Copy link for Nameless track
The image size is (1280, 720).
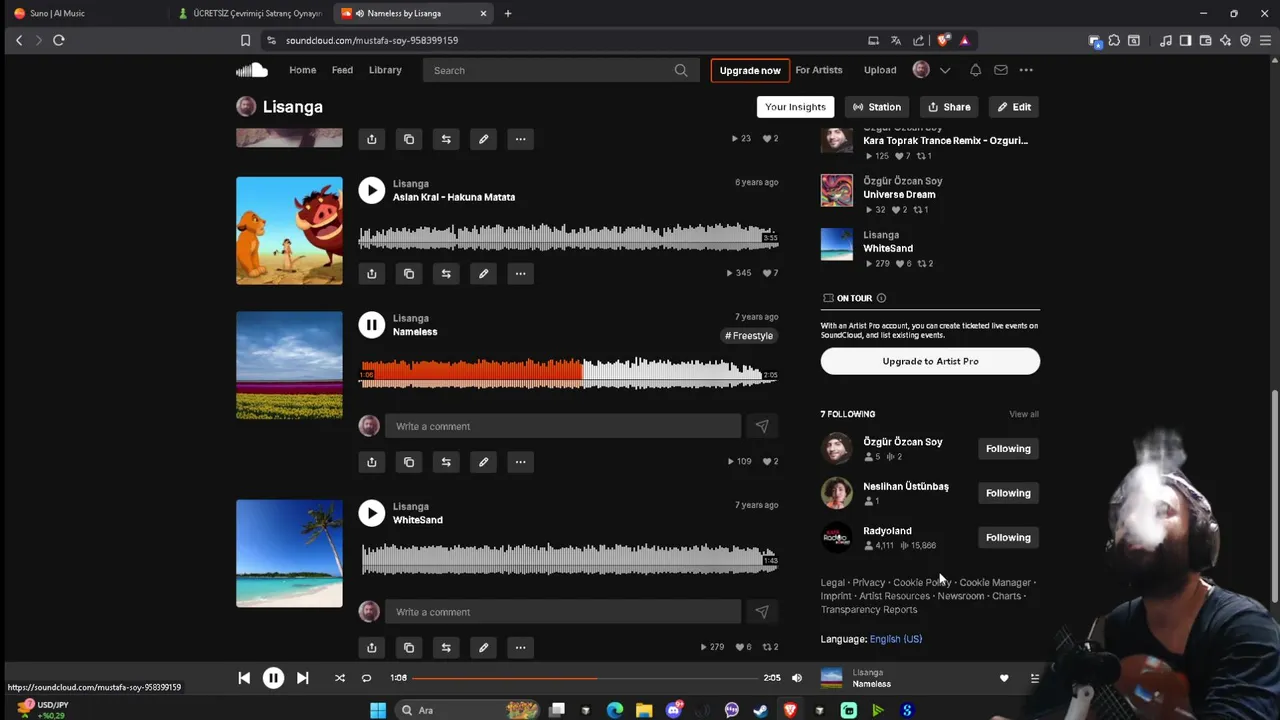(409, 462)
